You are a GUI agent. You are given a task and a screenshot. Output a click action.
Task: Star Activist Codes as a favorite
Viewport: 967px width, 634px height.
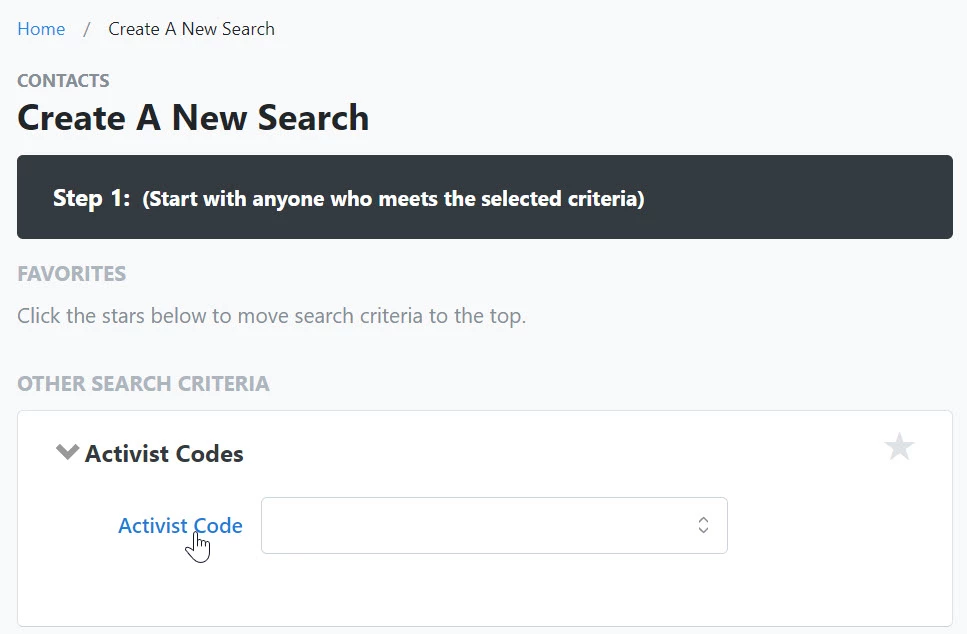(899, 447)
